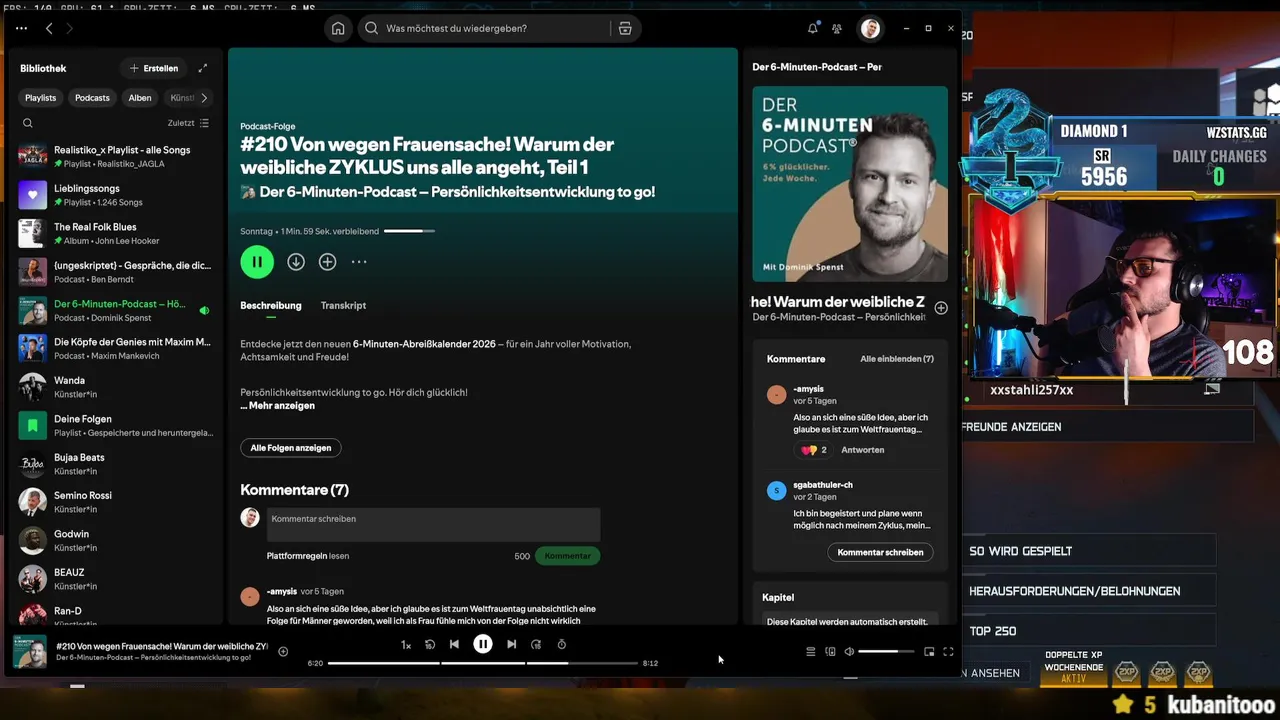
Task: Click the green Kommentar submit button
Action: [568, 556]
